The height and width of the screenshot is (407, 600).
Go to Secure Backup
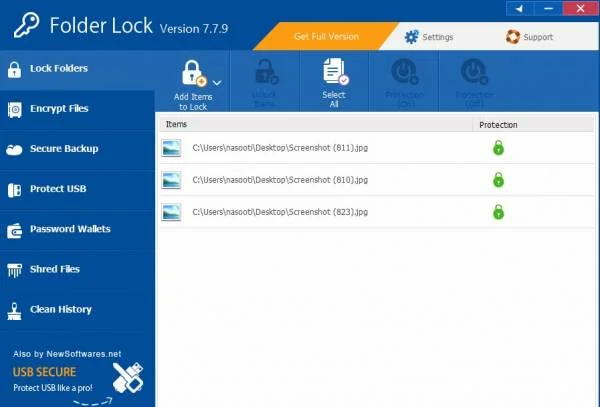77,149
